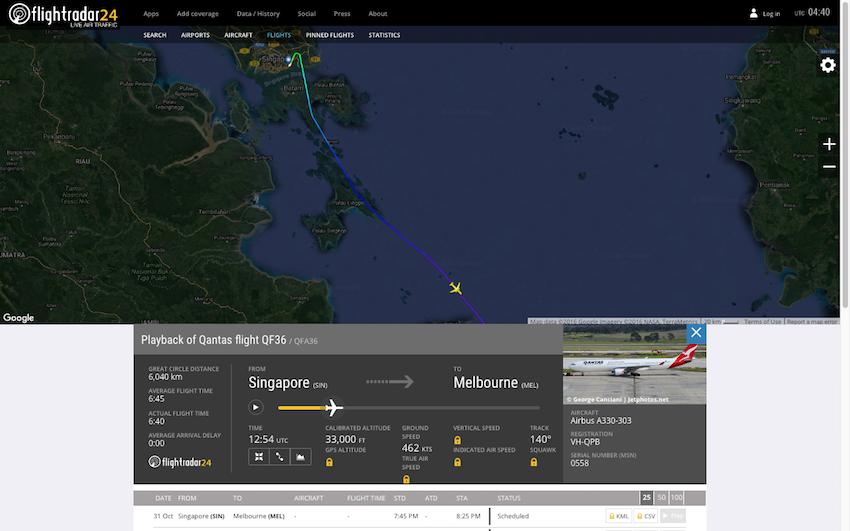Switch to the Aircraft tab
Screen dimensions: 850x531
tap(238, 35)
